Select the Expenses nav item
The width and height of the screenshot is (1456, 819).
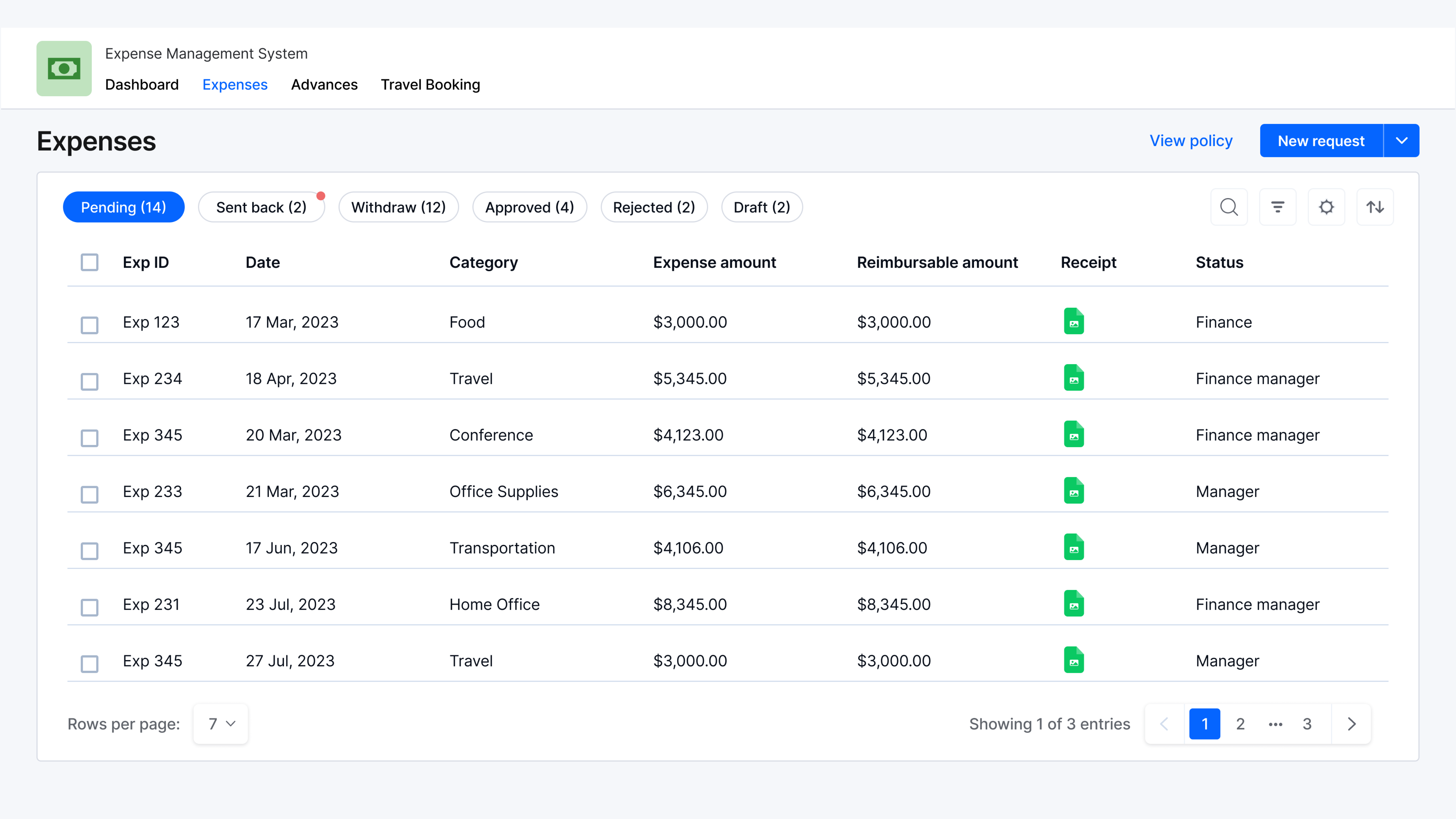234,85
